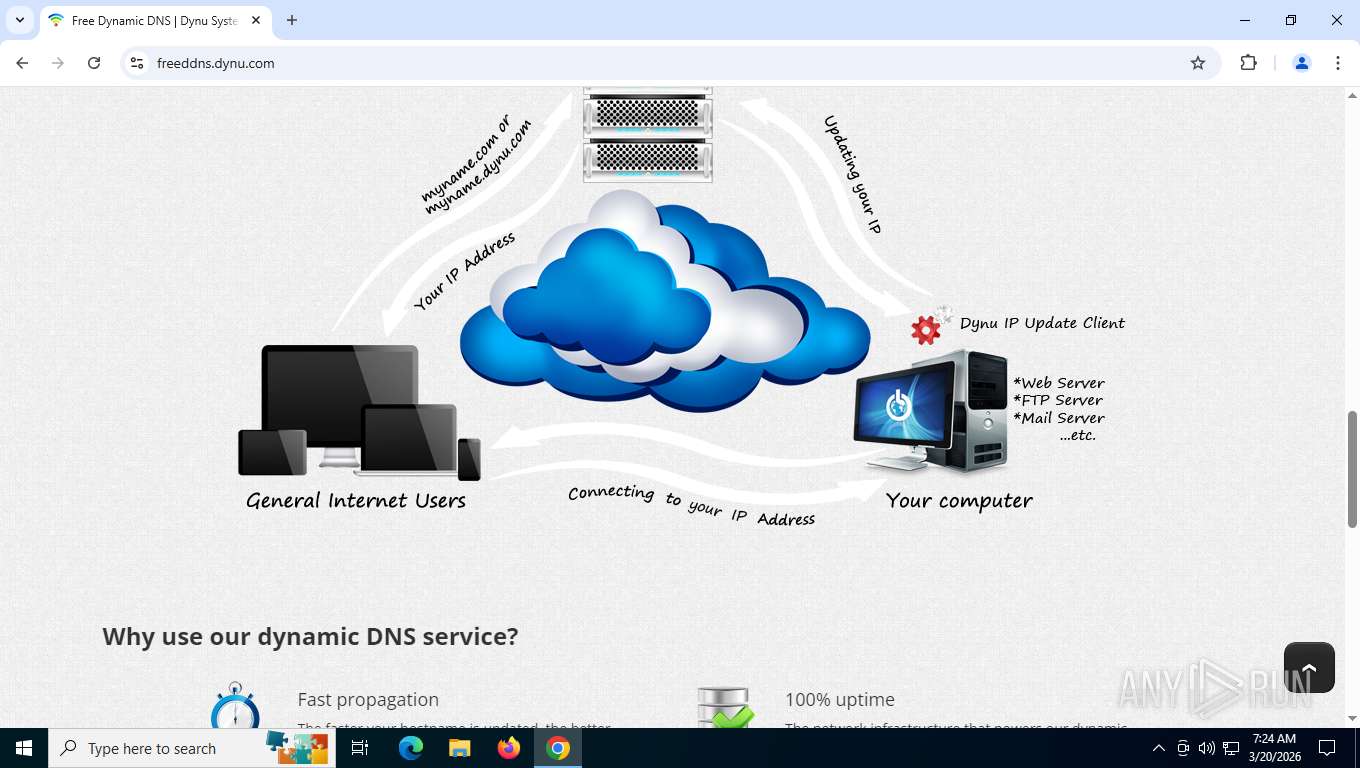This screenshot has width=1360, height=768.
Task: Click the "Updating your IP" text
Action: click(x=852, y=175)
